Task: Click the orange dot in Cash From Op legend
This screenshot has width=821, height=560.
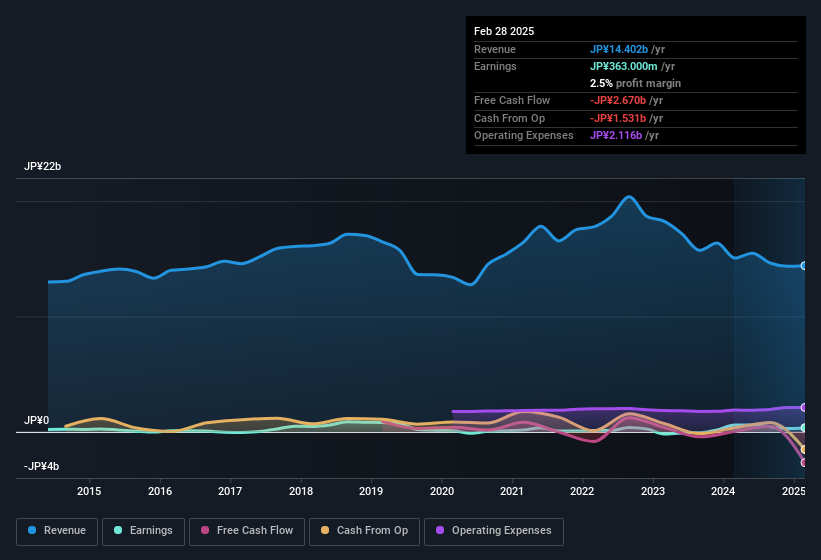Action: 325,530
